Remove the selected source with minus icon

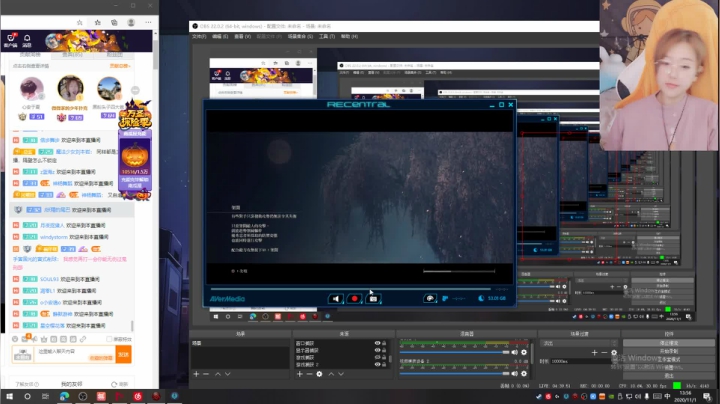click(x=309, y=374)
